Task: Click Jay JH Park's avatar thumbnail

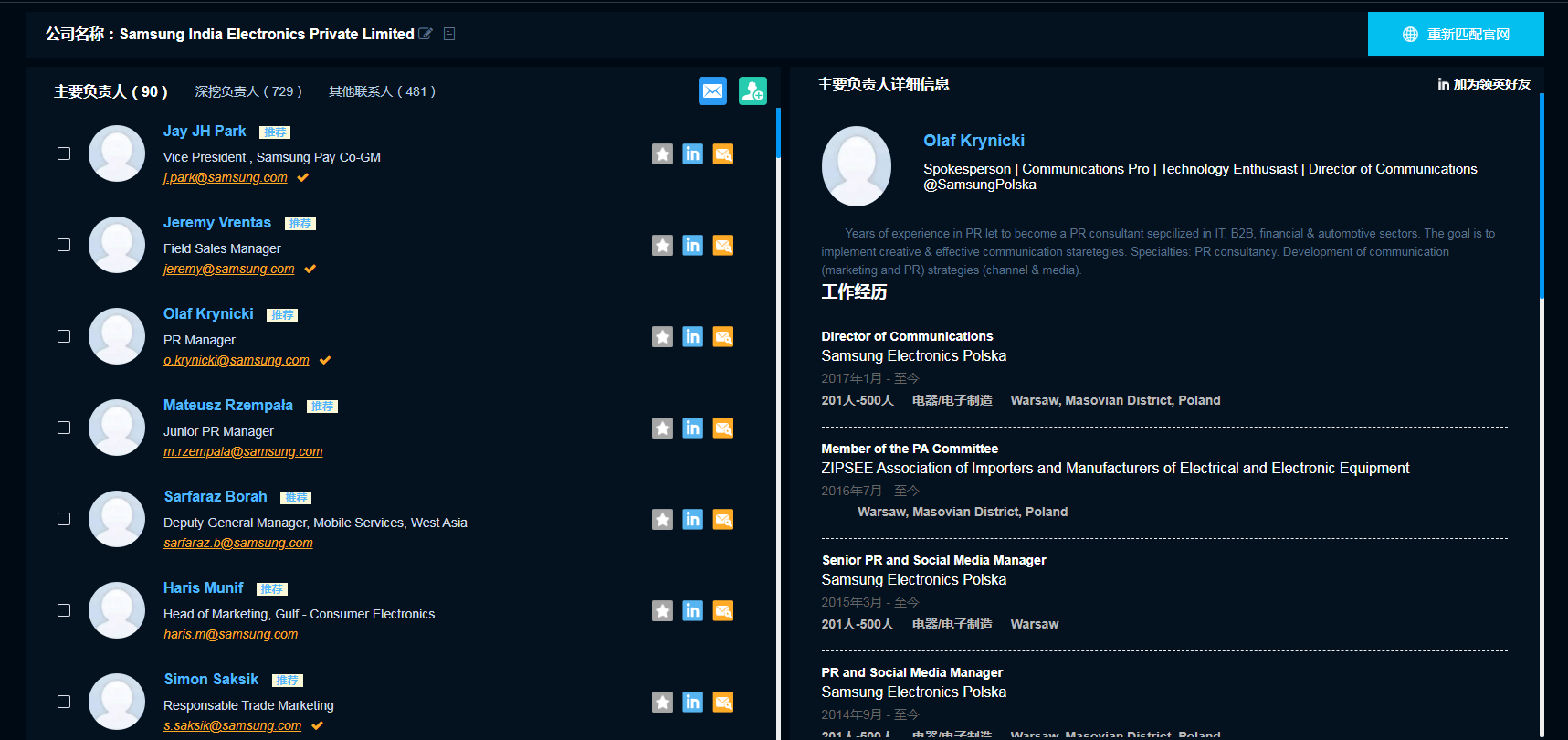Action: coord(117,153)
